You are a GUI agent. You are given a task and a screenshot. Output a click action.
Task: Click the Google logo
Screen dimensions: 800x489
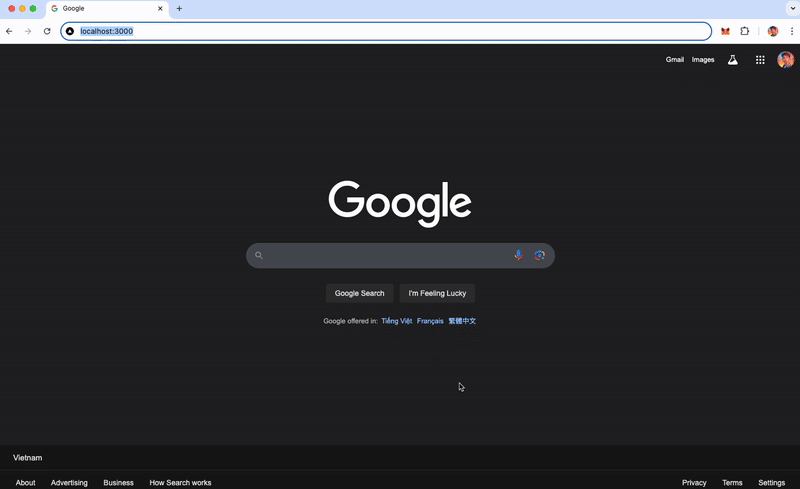click(400, 203)
